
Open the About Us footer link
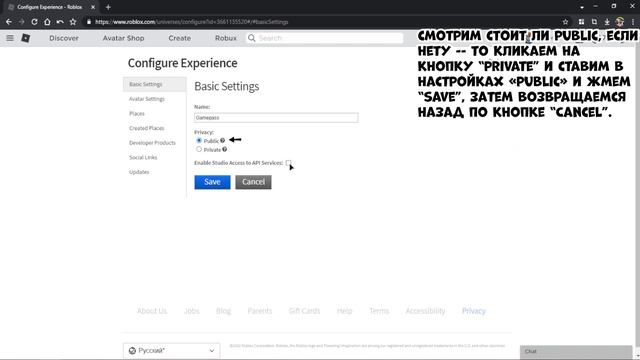tap(152, 311)
